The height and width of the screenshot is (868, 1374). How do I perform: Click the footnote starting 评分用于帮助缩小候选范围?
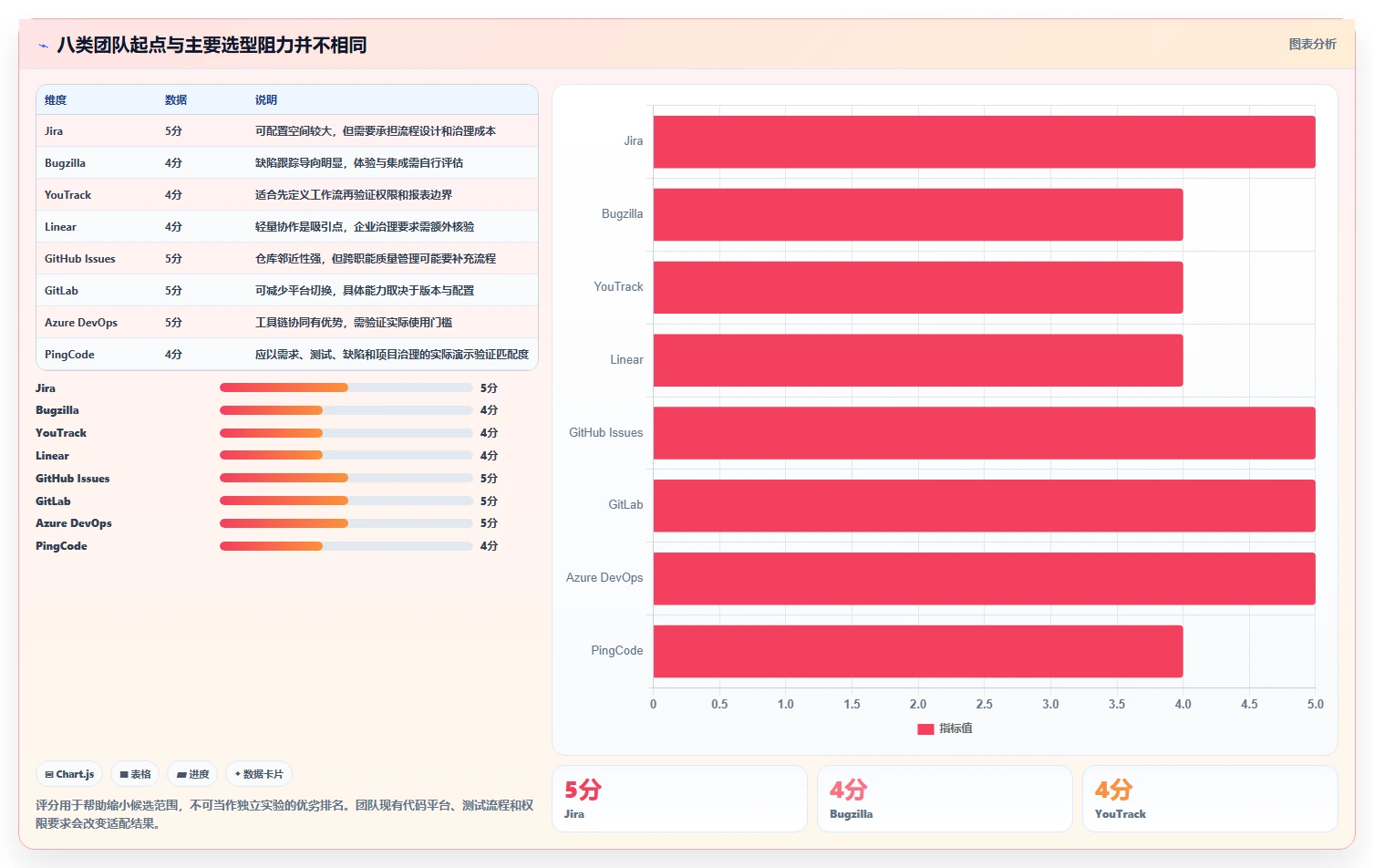pos(284,814)
